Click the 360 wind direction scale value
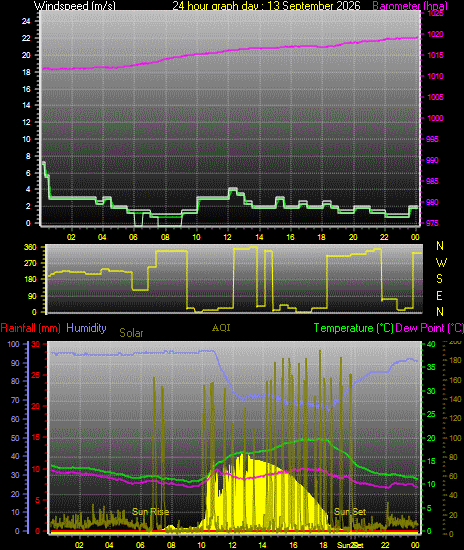464x550 pixels. 30,247
